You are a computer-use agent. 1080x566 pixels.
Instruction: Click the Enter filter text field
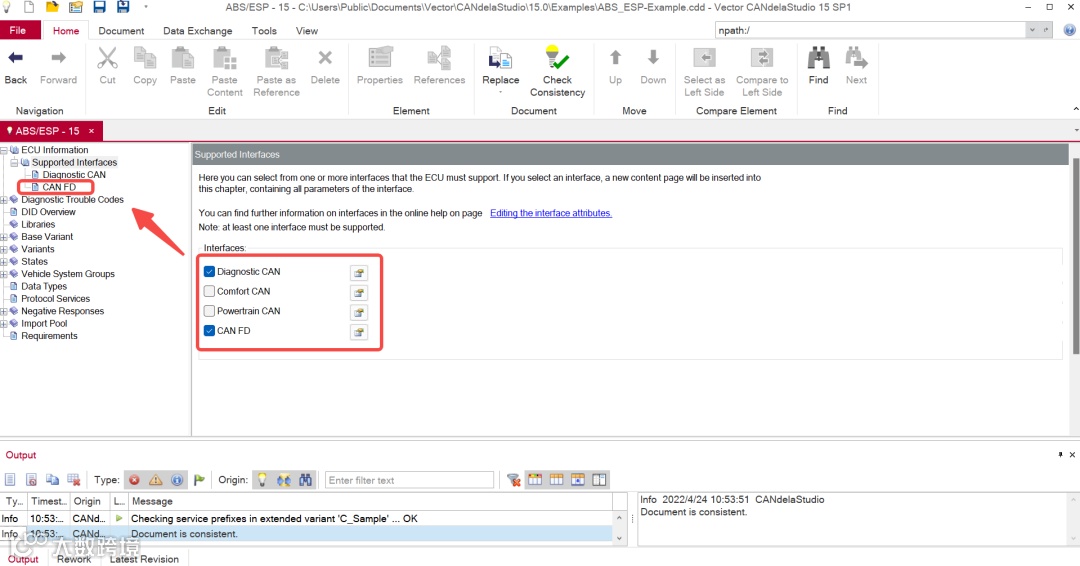[x=409, y=480]
